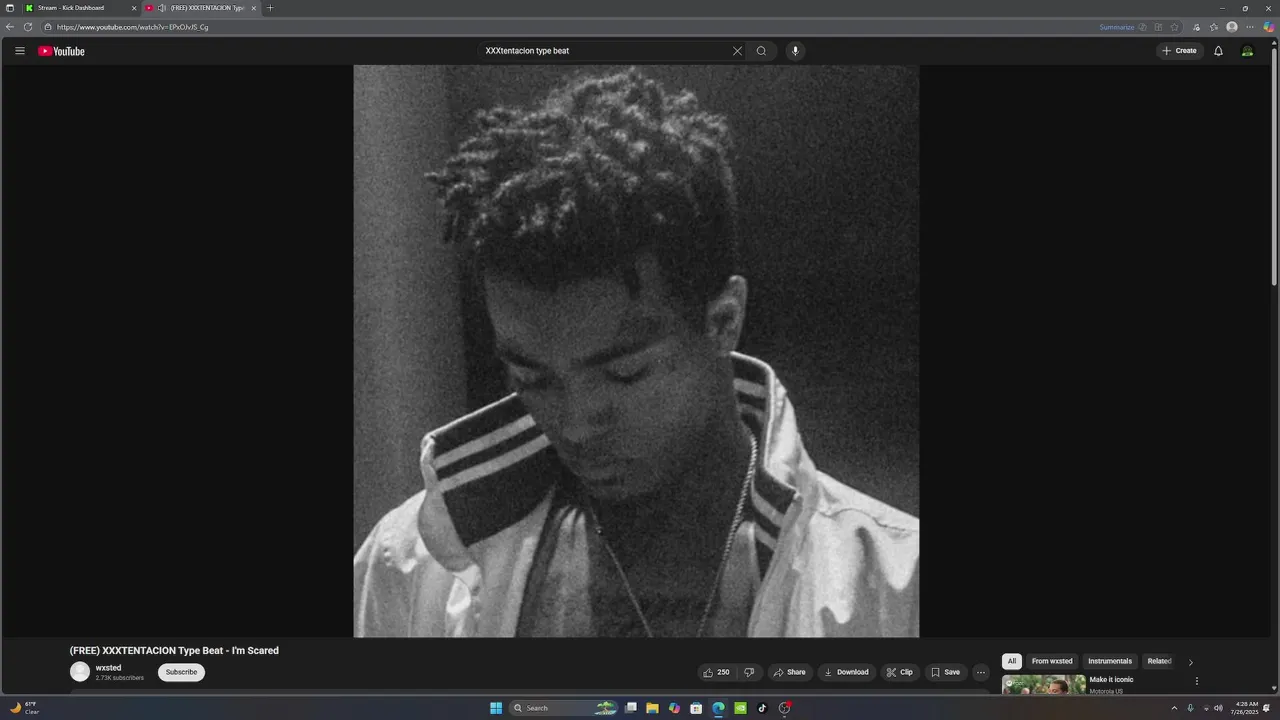The height and width of the screenshot is (720, 1280).
Task: Open wxsted channel name link
Action: [x=108, y=668]
